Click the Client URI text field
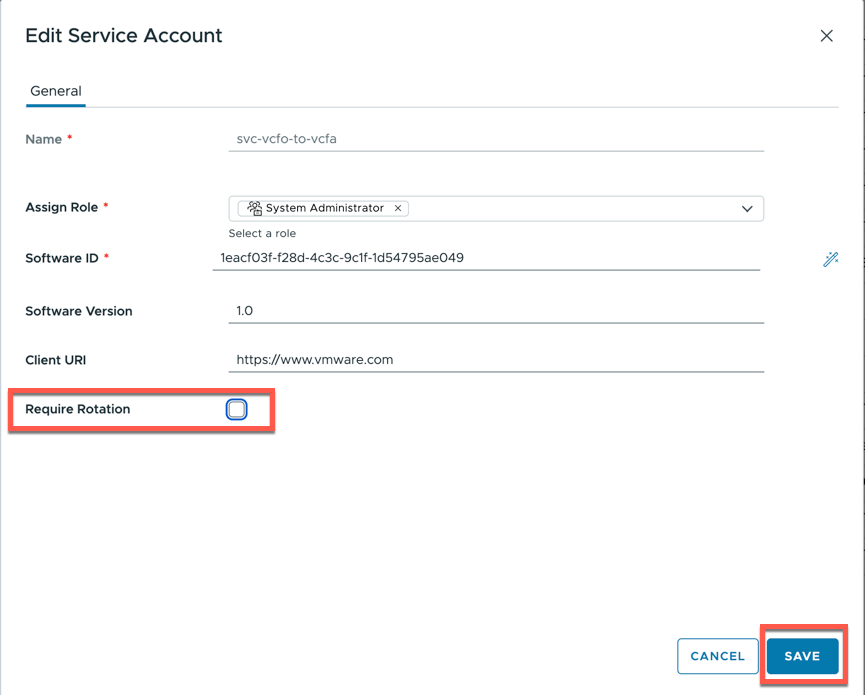865x695 pixels. [495, 360]
